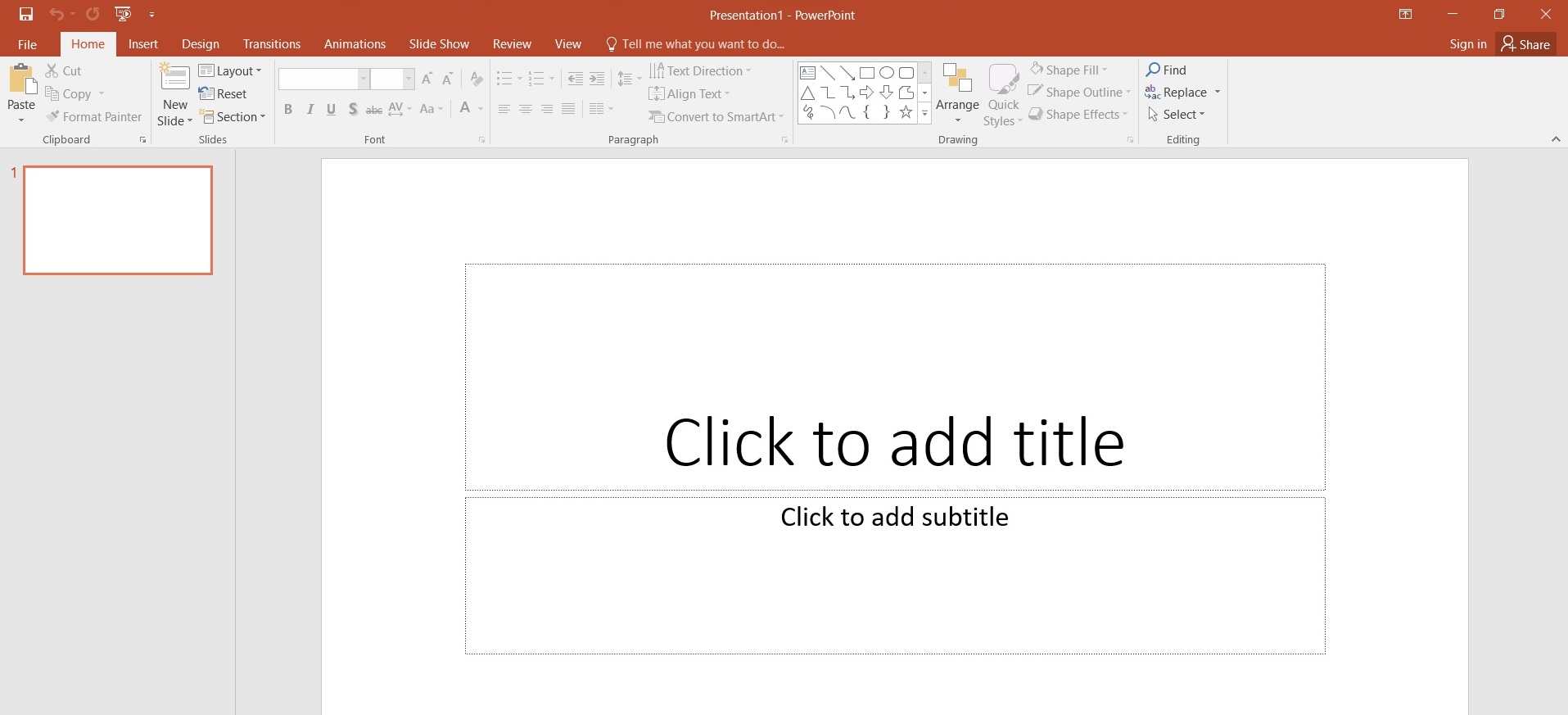
Task: Decrease font size with small A icon
Action: (447, 79)
